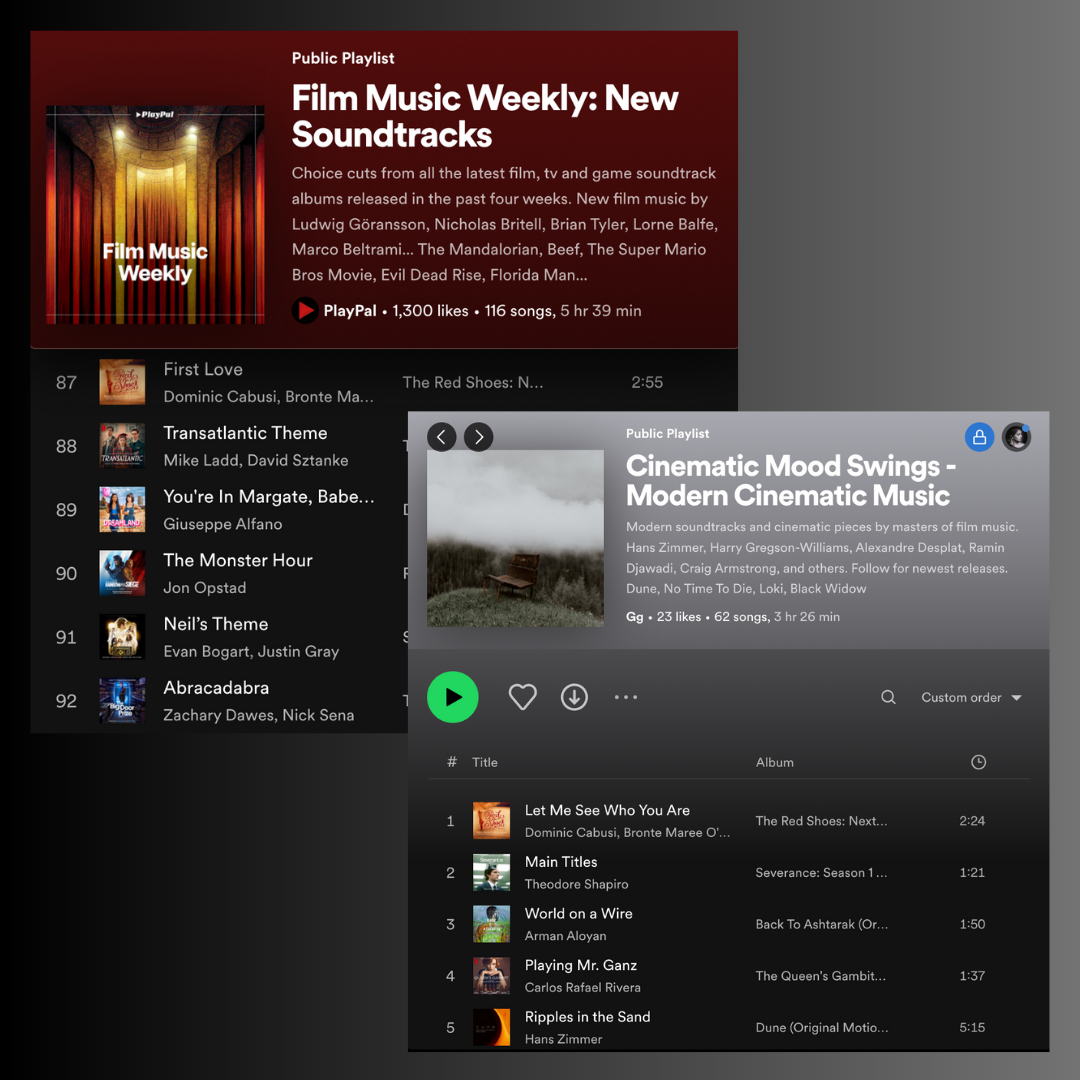Screen dimensions: 1080x1080
Task: Like the playlist with heart icon
Action: (x=523, y=697)
